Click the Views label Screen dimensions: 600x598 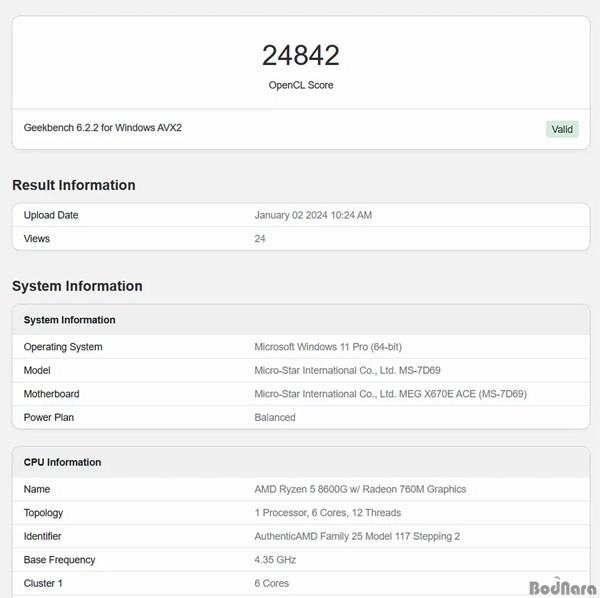37,239
